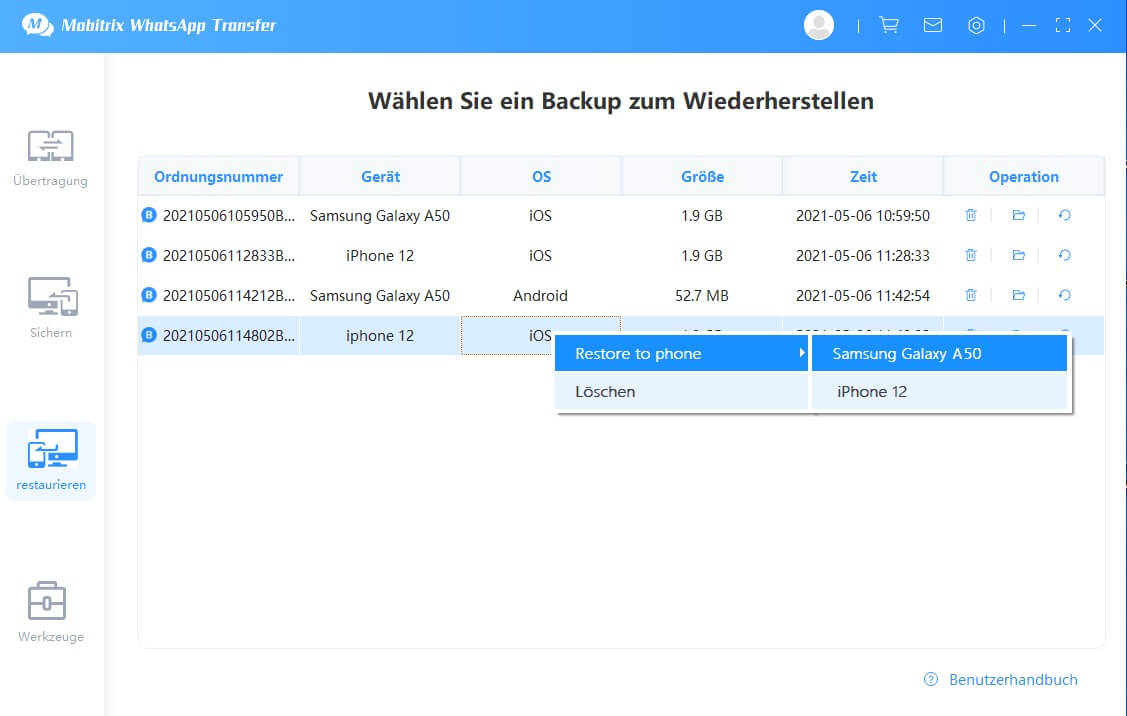Sort by the Größe column header
Viewport: 1127px width, 716px height.
click(702, 176)
